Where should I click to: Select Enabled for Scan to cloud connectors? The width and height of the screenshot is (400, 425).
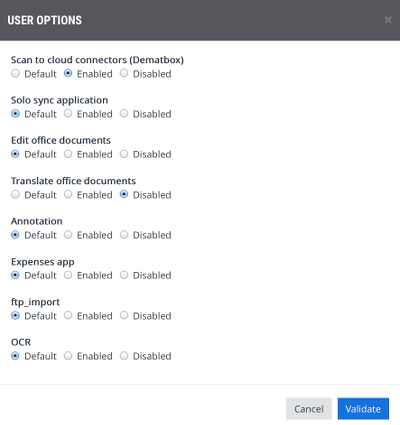point(68,73)
